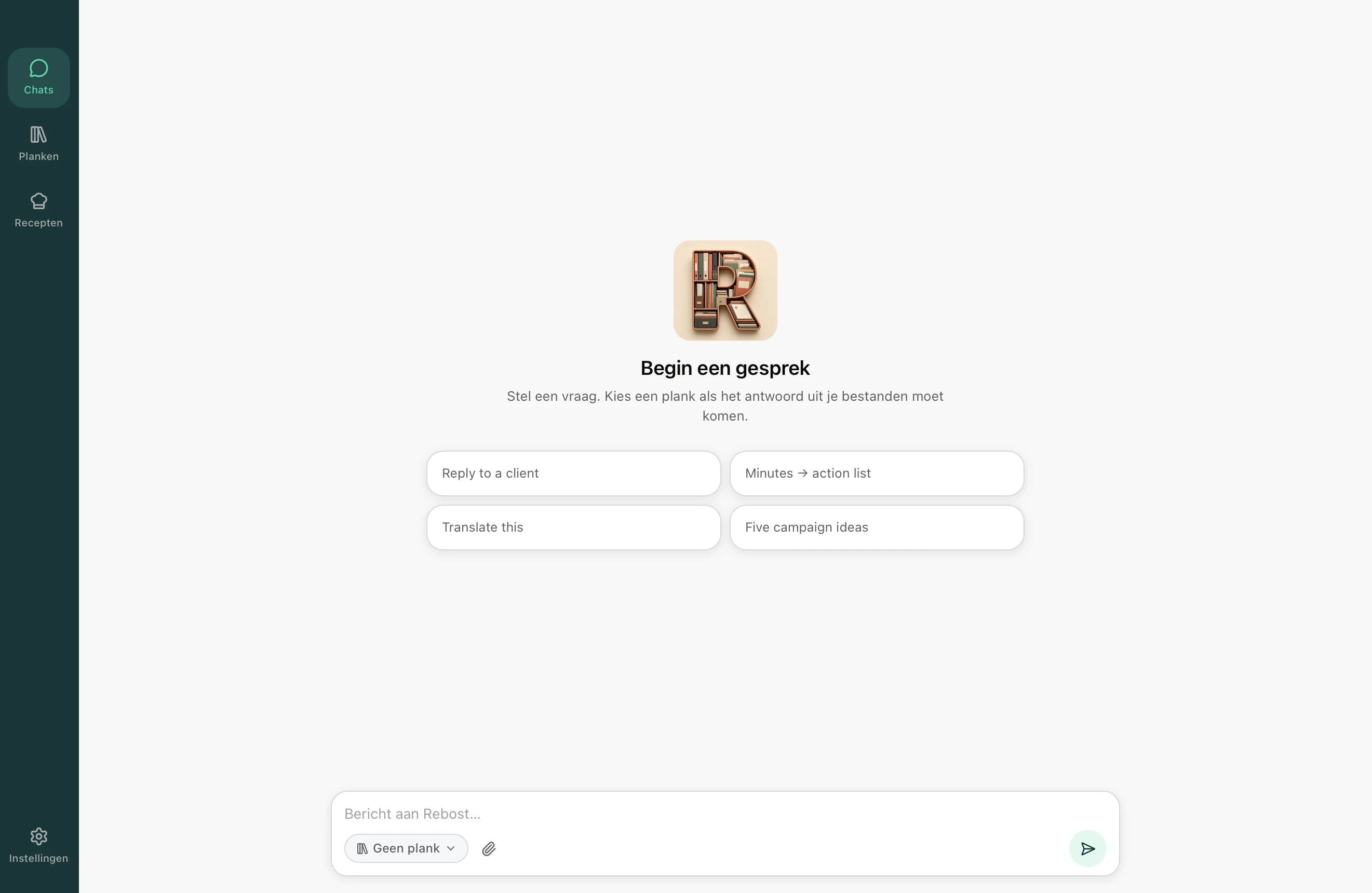Go to the Recepten text label
1372x893 pixels.
click(38, 223)
